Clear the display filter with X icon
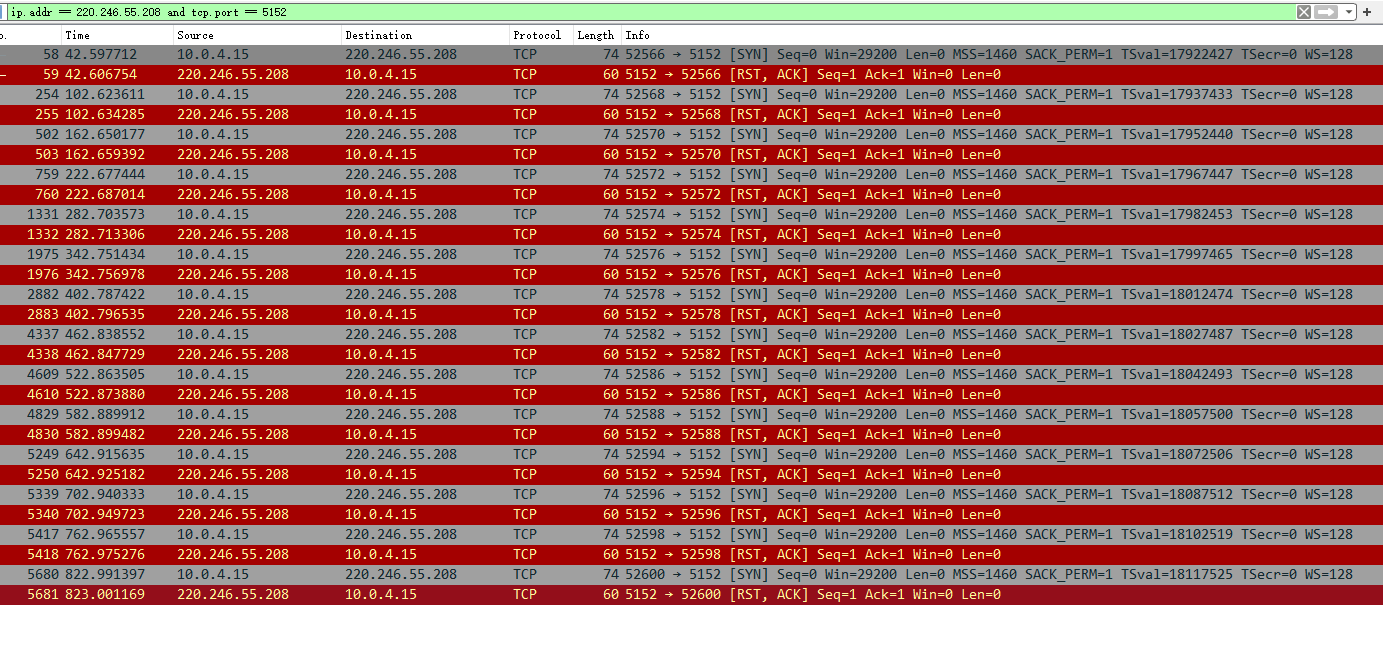 coord(1304,12)
